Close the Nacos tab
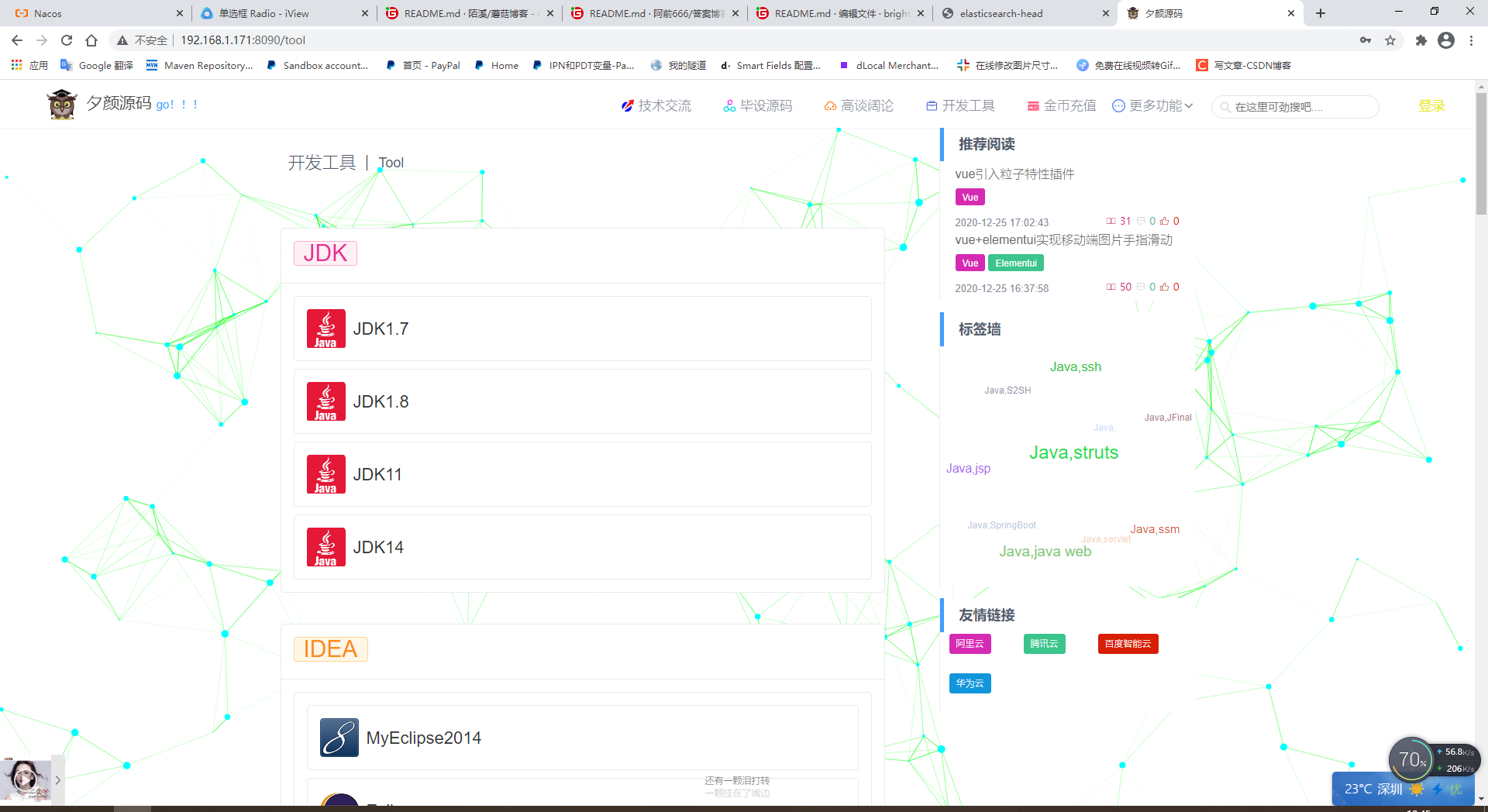1488x812 pixels. click(x=179, y=13)
